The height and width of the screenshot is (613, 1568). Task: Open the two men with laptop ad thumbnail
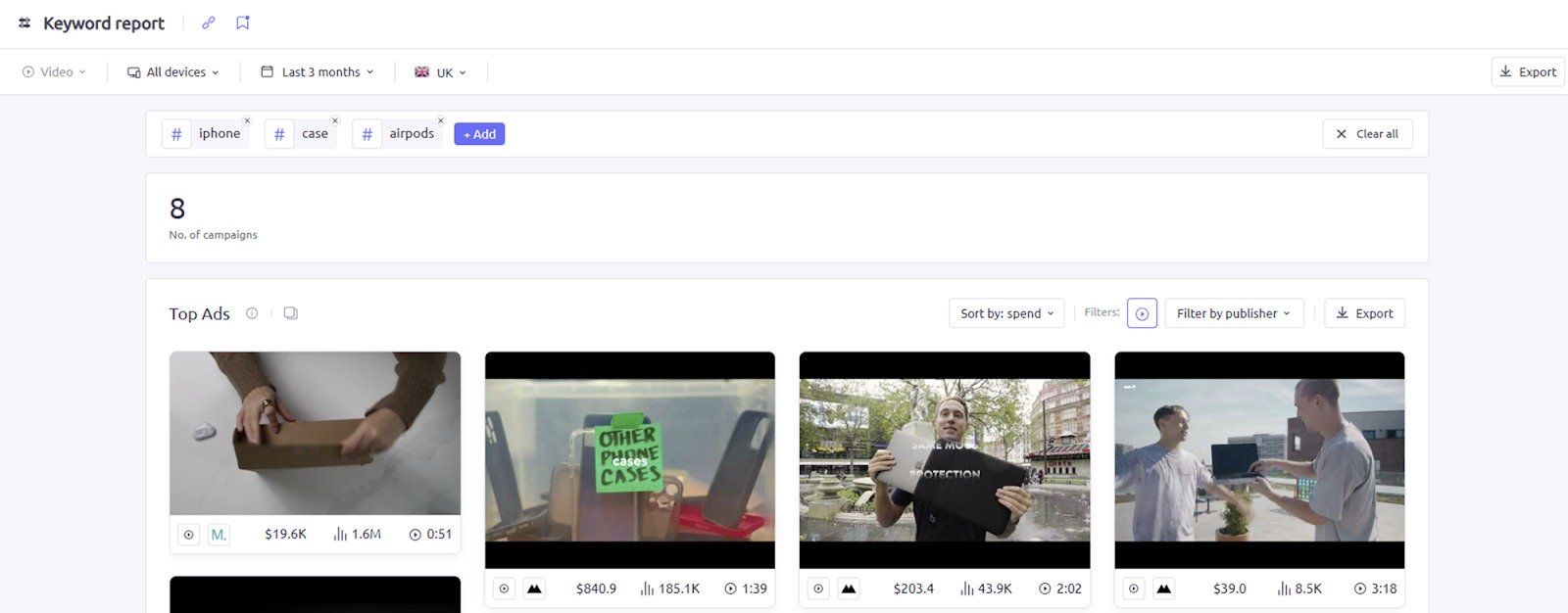[x=1259, y=460]
